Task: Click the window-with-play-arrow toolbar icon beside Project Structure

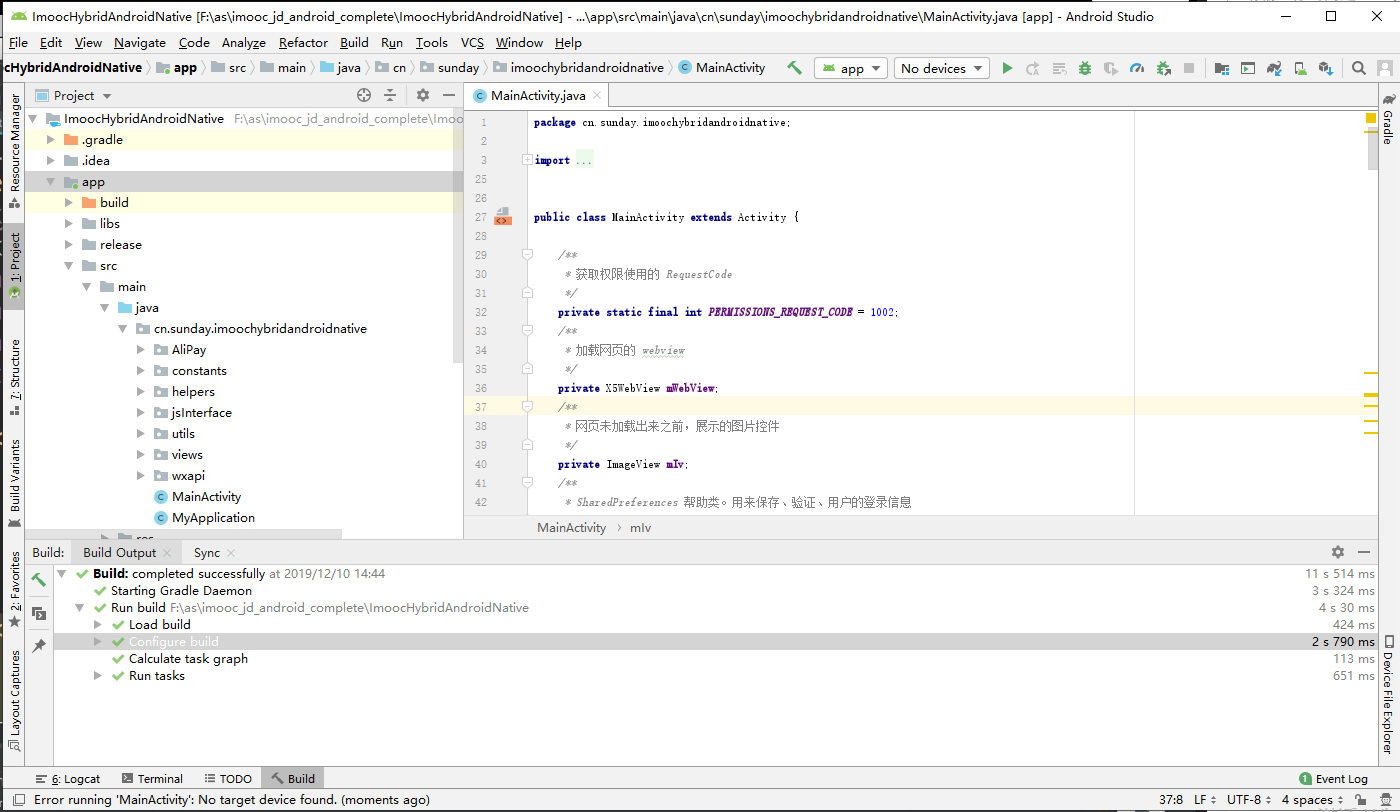Action: 1248,68
